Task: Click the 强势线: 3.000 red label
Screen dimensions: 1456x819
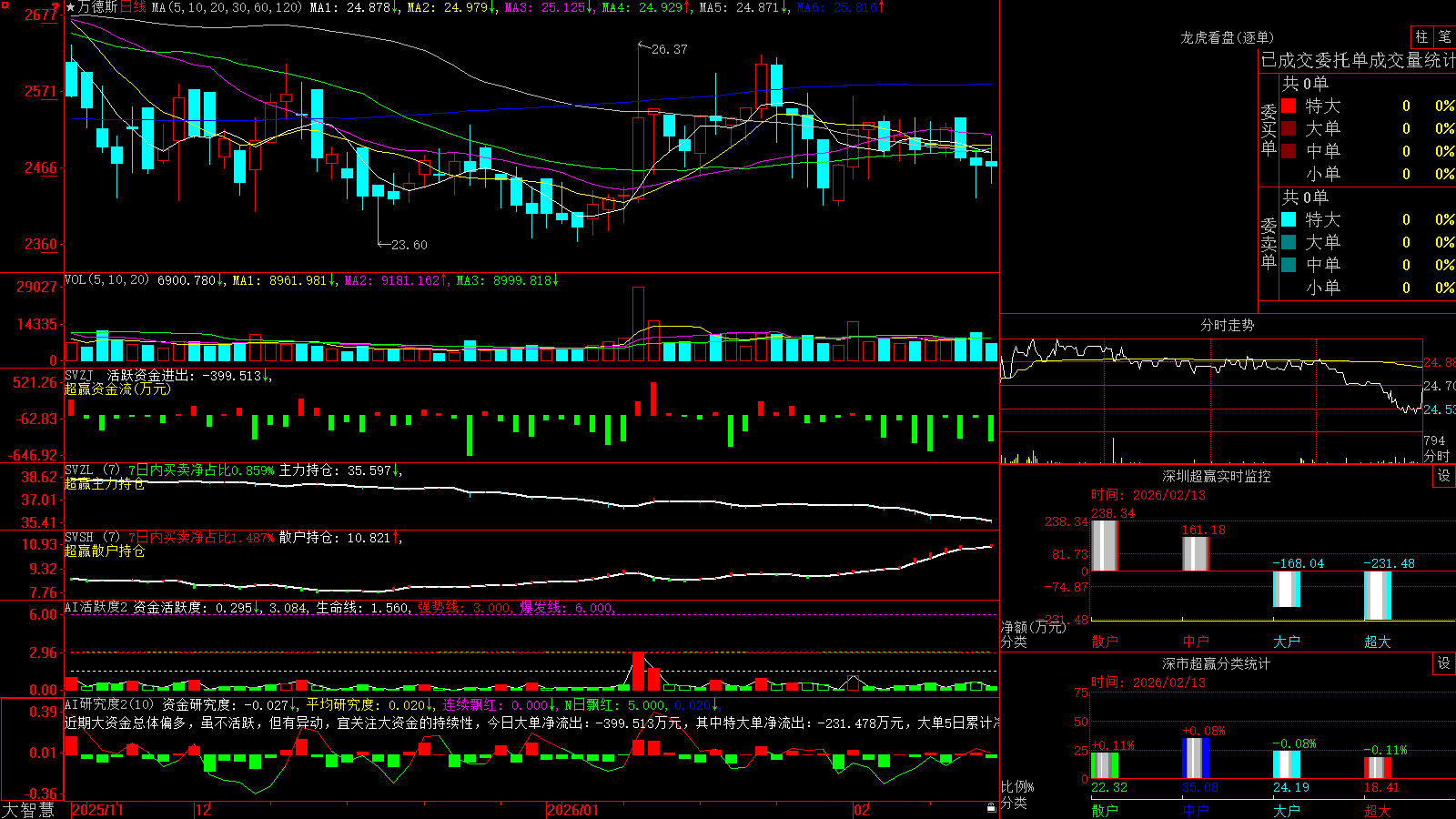Action: (x=465, y=607)
